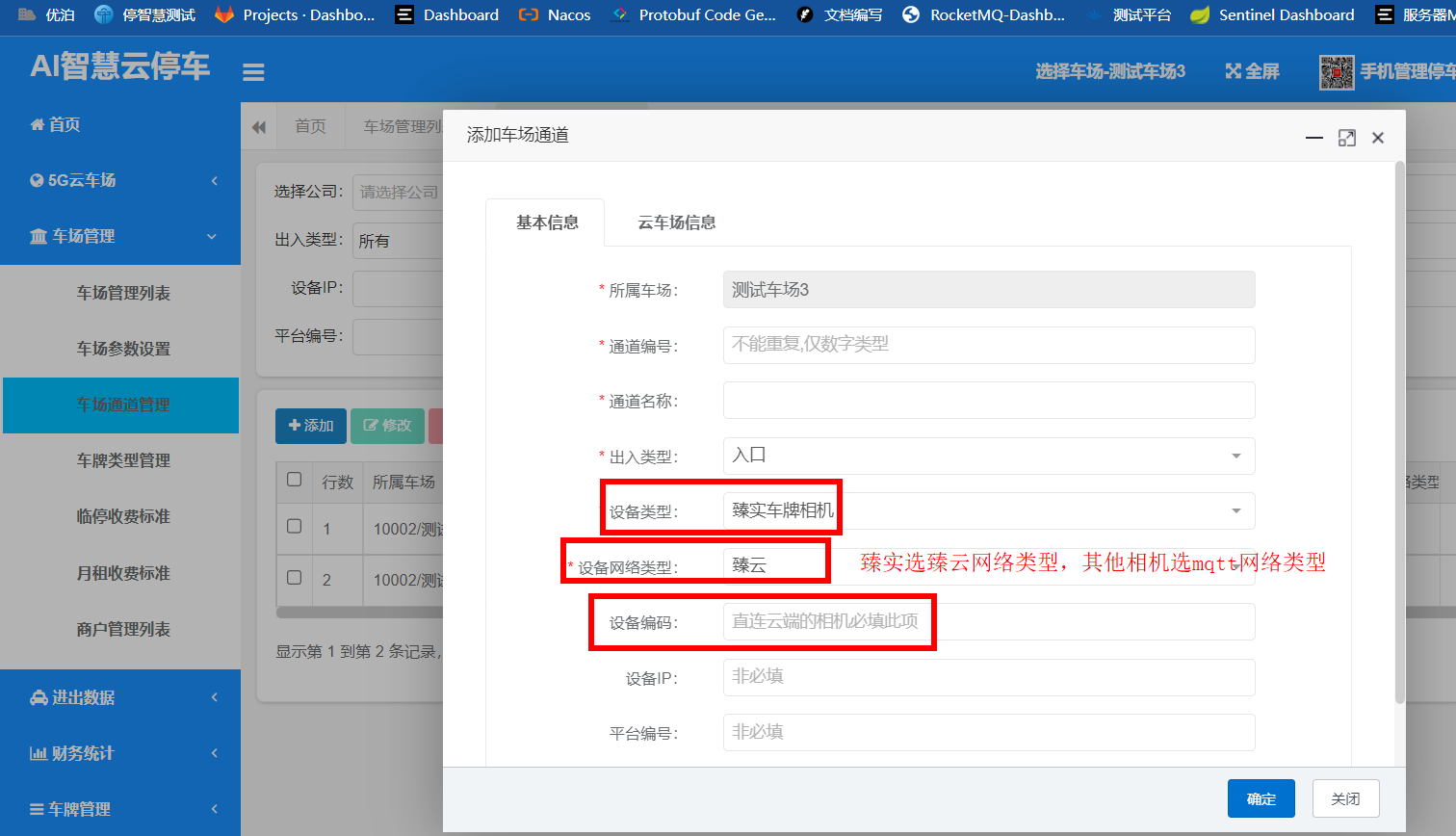Image resolution: width=1456 pixels, height=836 pixels.
Task: Click the table horizontal scrollbar
Action: pyautogui.click(x=359, y=613)
